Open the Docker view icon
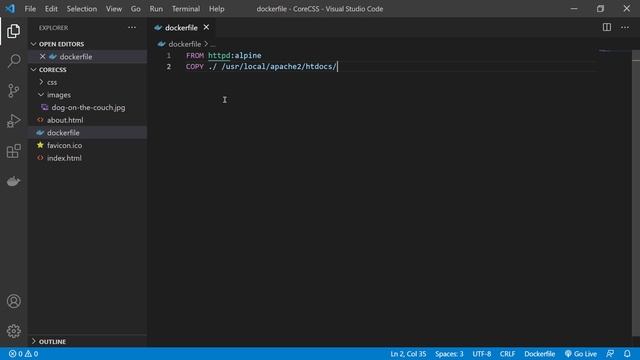This screenshot has height=360, width=640. [13, 181]
